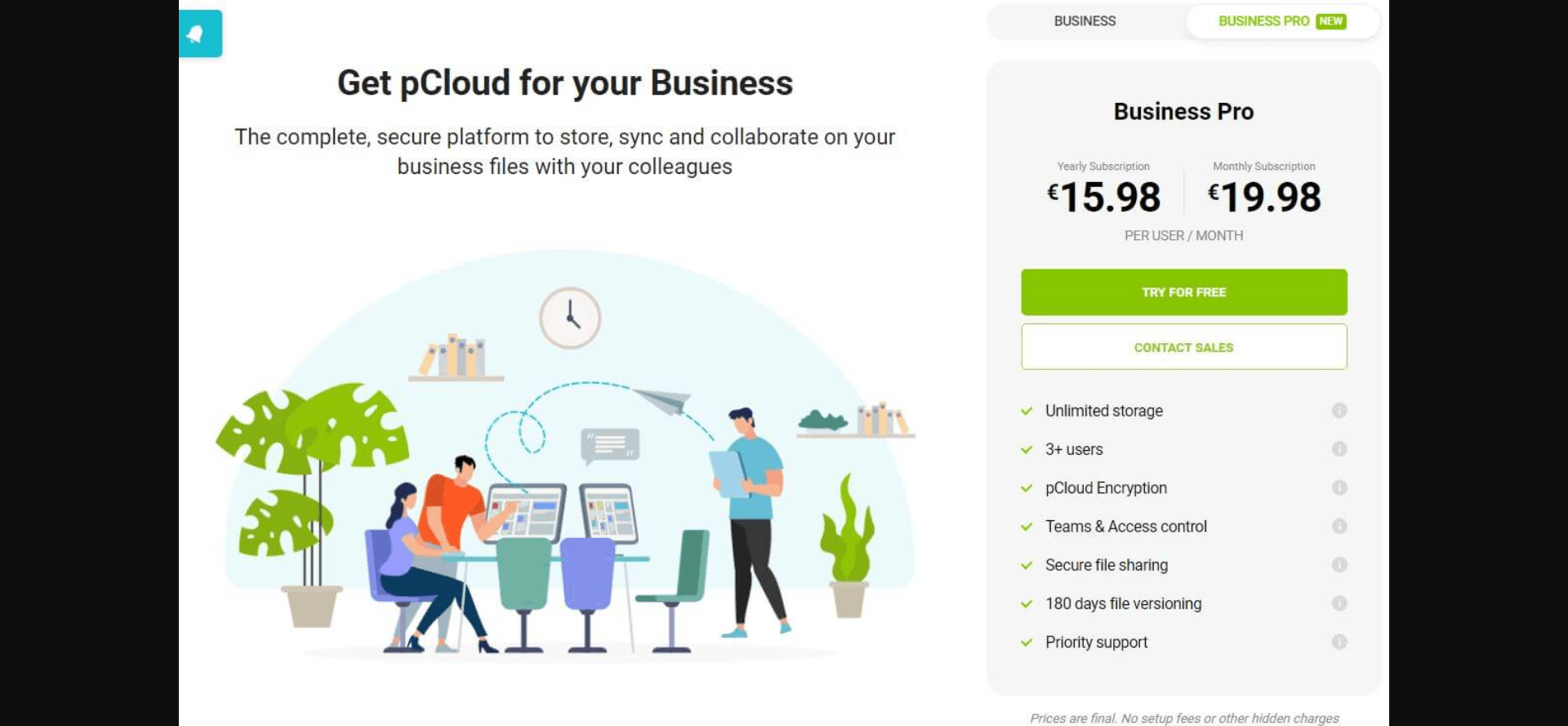This screenshot has width=1568, height=726.
Task: Select the yearly subscription price €15.98
Action: (x=1103, y=197)
